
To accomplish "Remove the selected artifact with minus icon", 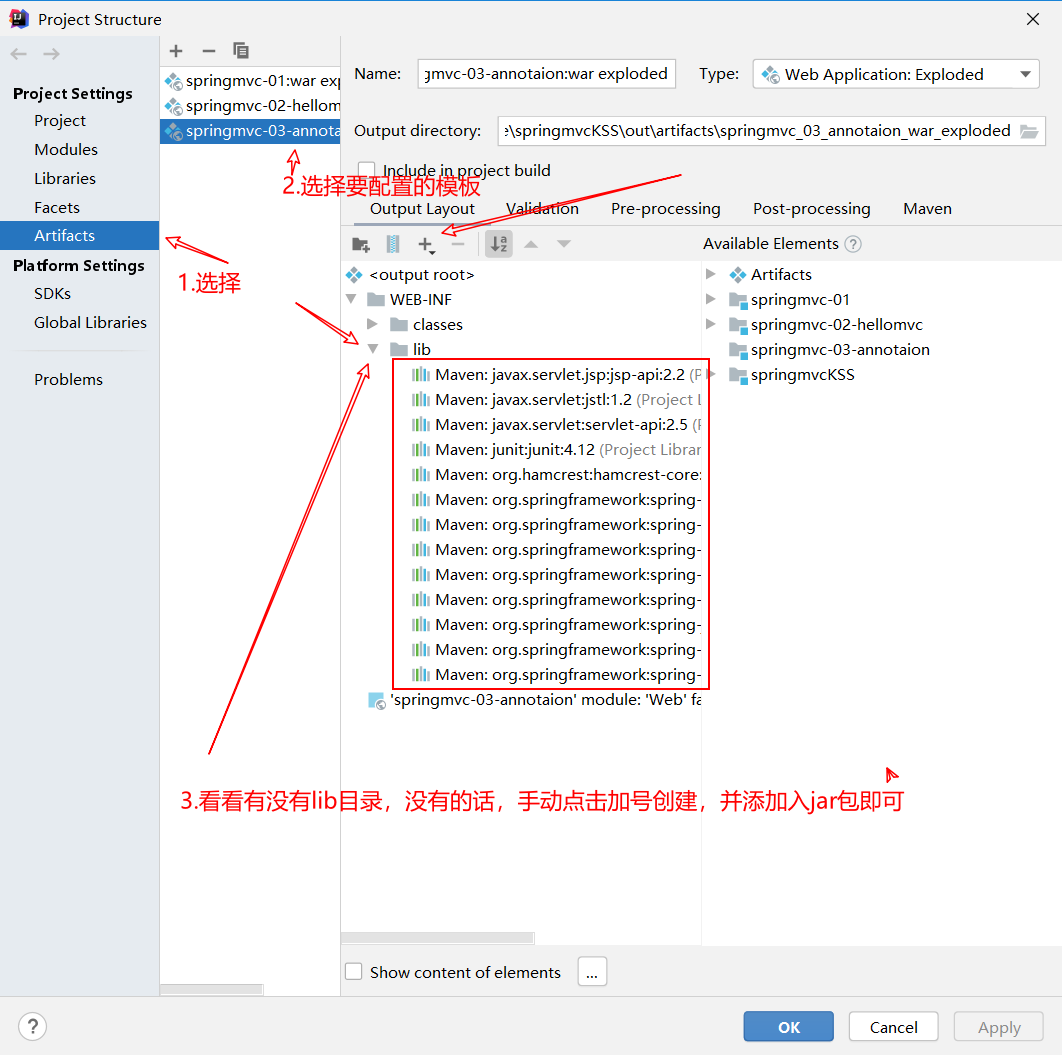I will click(x=209, y=51).
